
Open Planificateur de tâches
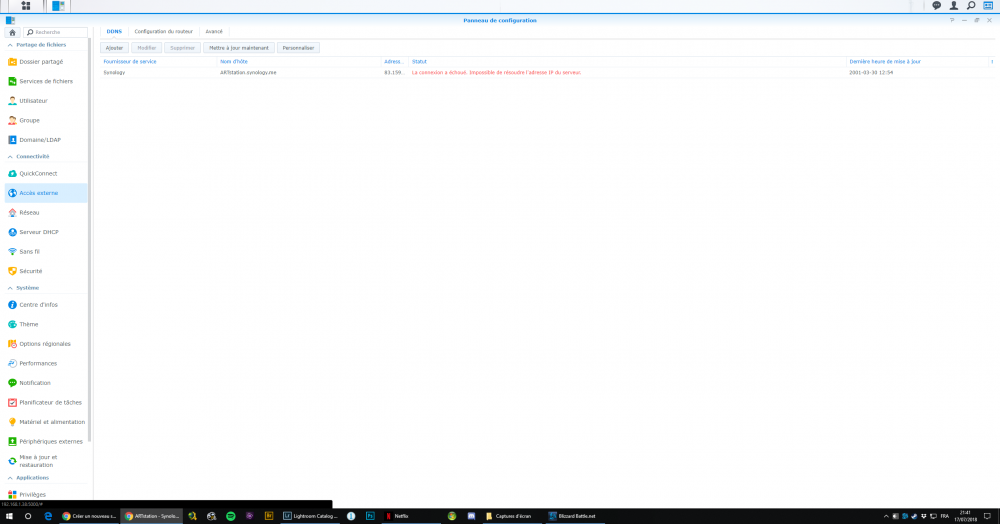coord(46,402)
